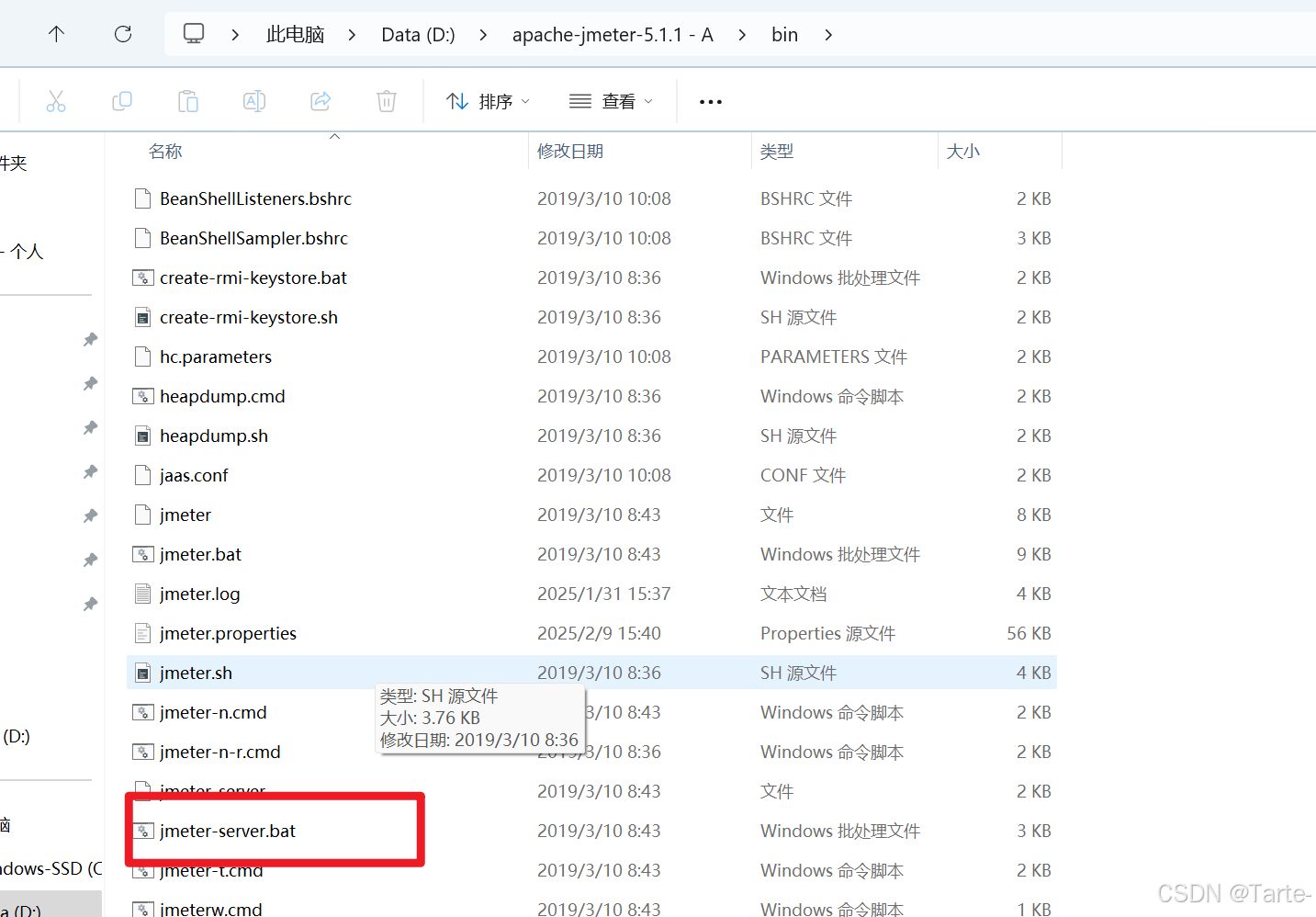Click the PARAMETERS 文件 type cell

834,357
